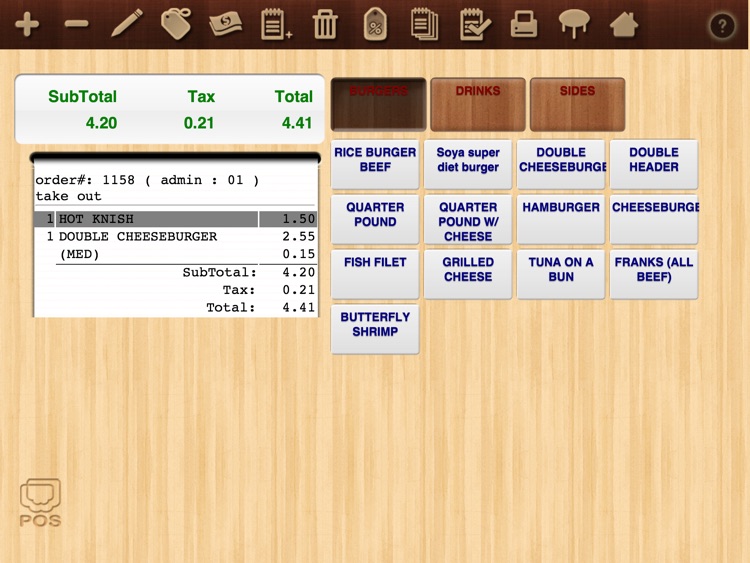The width and height of the screenshot is (750, 563).
Task: Add CHEESEBURGER menu button
Action: click(x=654, y=219)
